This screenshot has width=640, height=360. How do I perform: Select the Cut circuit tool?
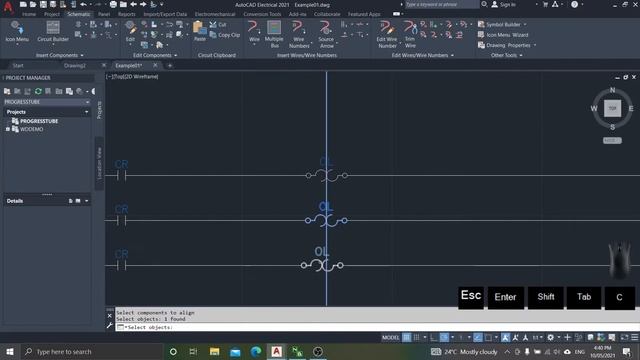click(x=218, y=25)
